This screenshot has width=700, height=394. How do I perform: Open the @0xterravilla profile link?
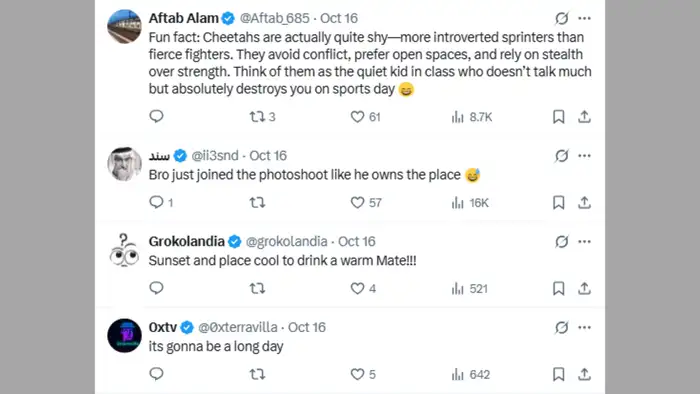(238, 327)
